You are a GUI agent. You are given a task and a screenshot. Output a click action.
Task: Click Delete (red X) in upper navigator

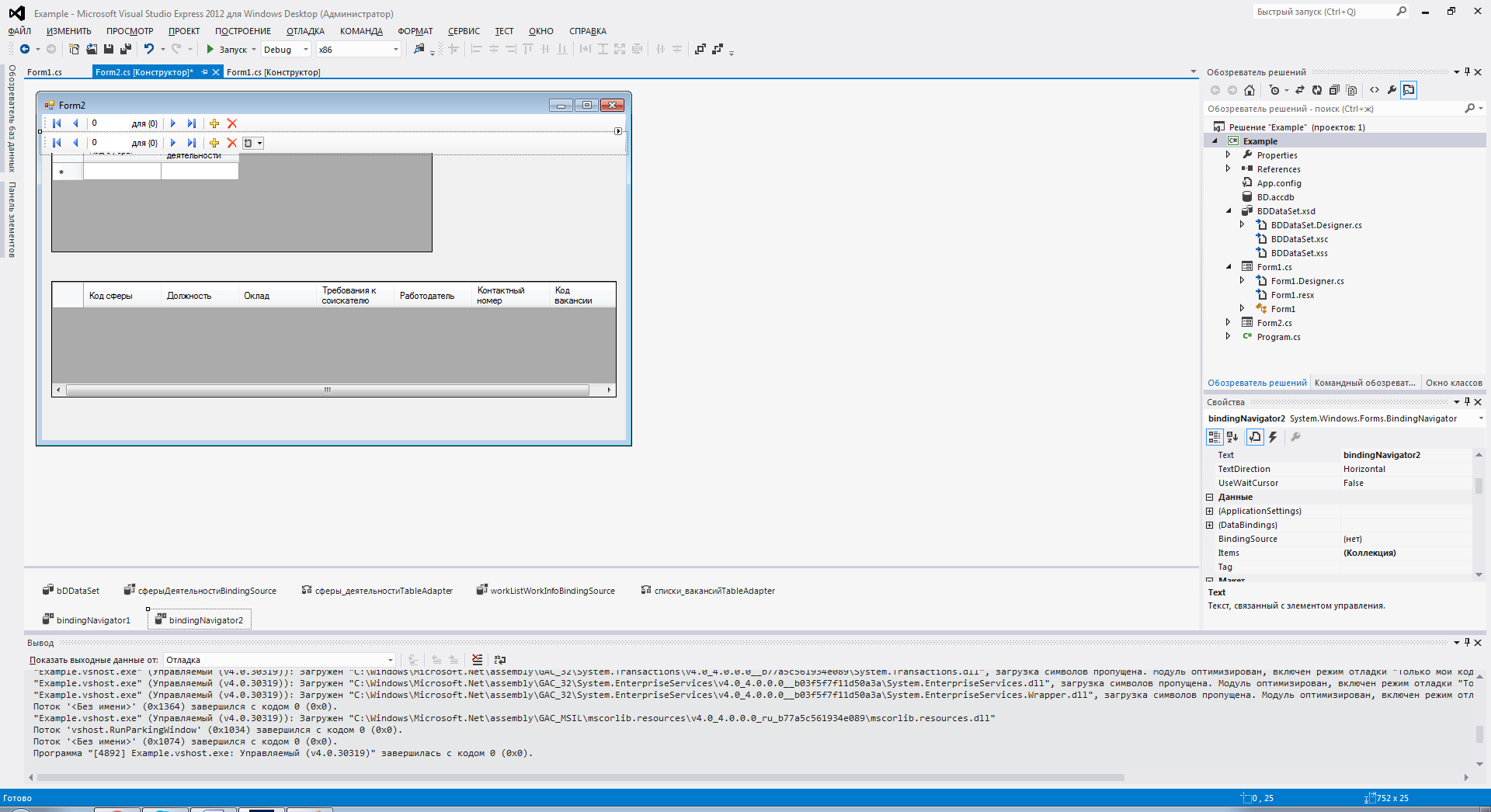pos(232,123)
